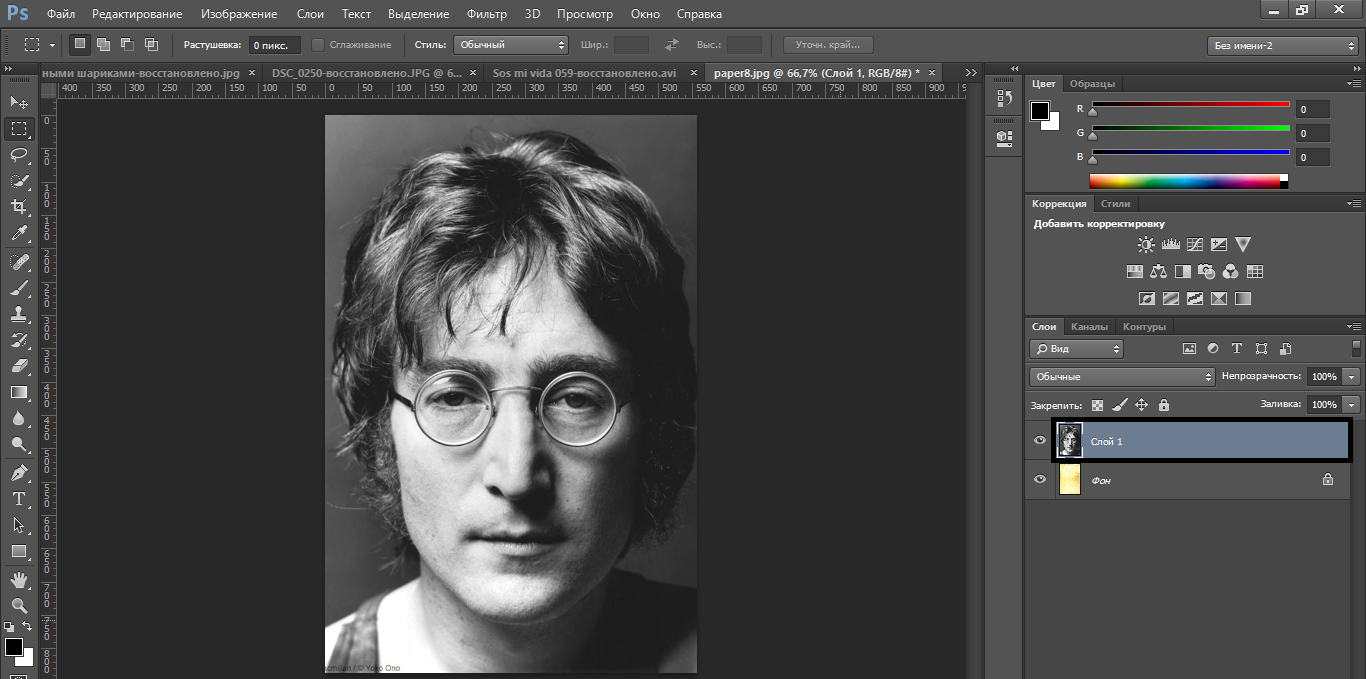Image resolution: width=1366 pixels, height=679 pixels.
Task: Select the History Brush tool
Action: click(19, 340)
